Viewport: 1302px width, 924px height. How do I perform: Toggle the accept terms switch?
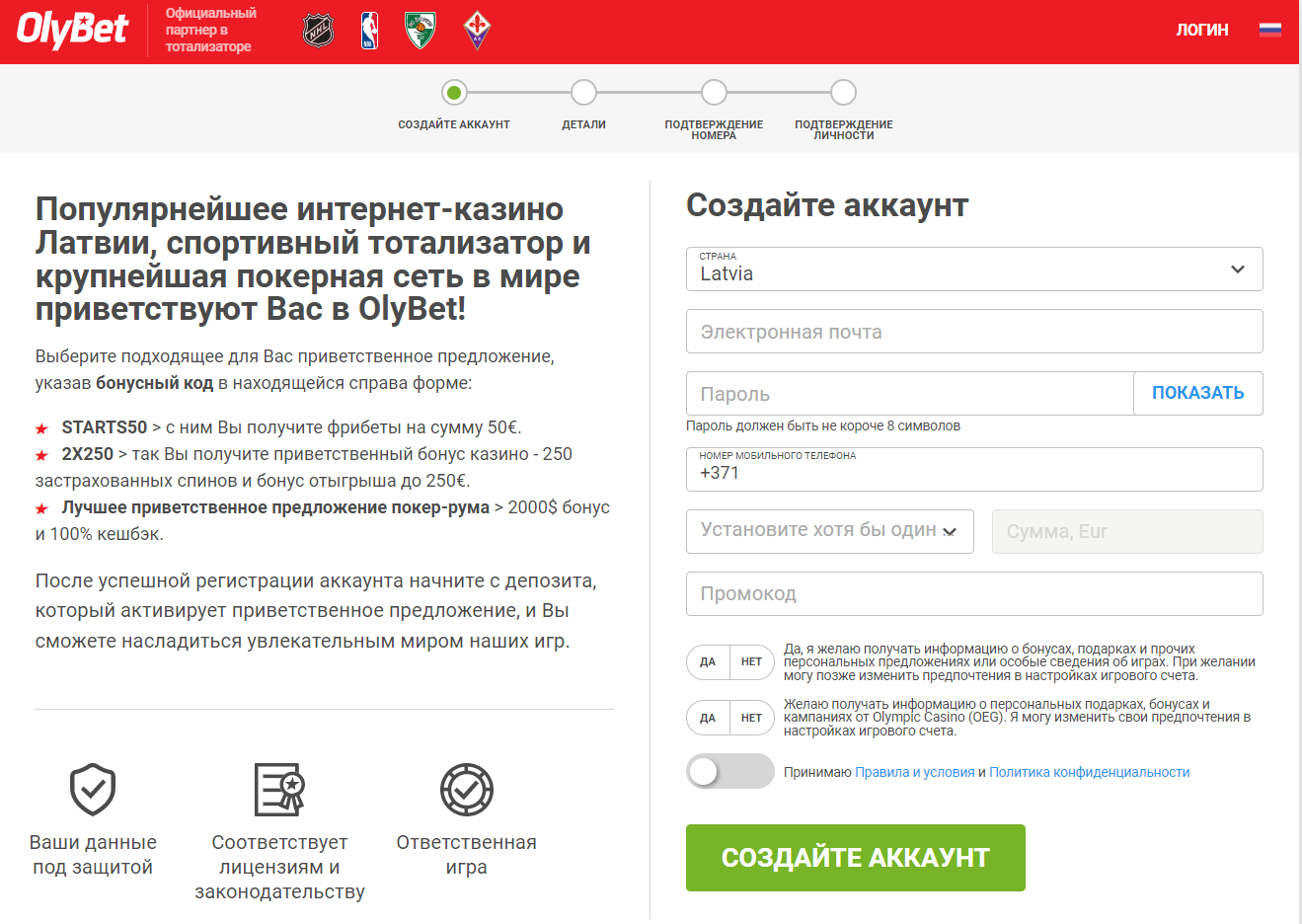[x=730, y=772]
